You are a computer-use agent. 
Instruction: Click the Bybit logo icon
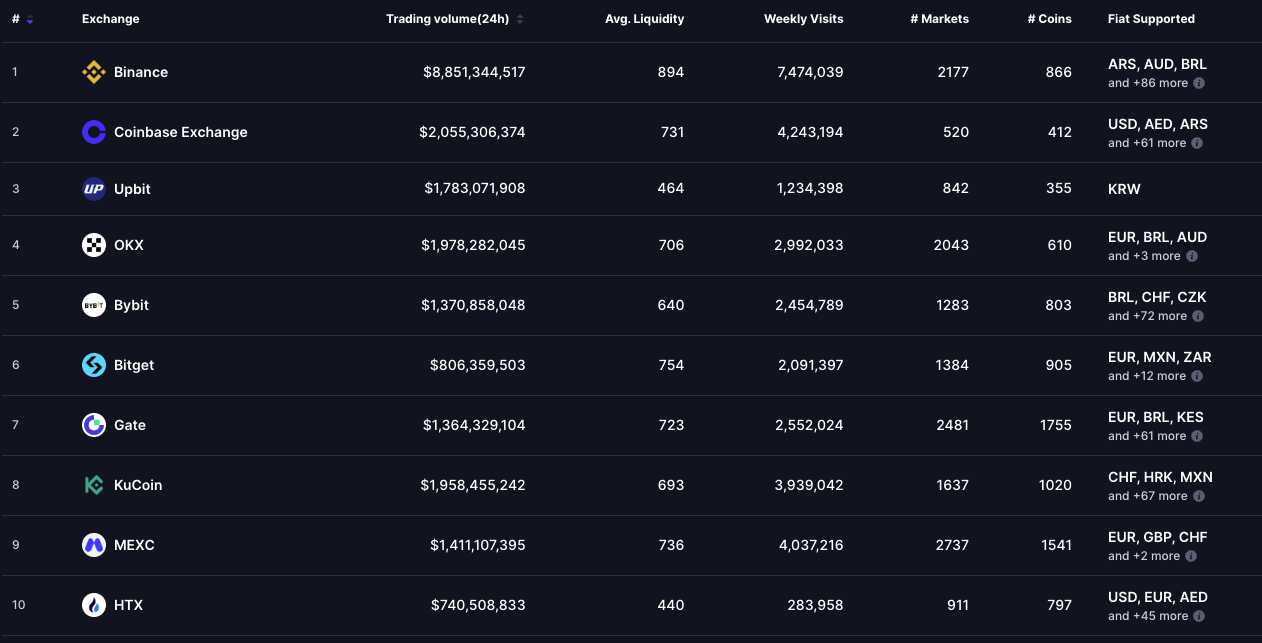(94, 305)
